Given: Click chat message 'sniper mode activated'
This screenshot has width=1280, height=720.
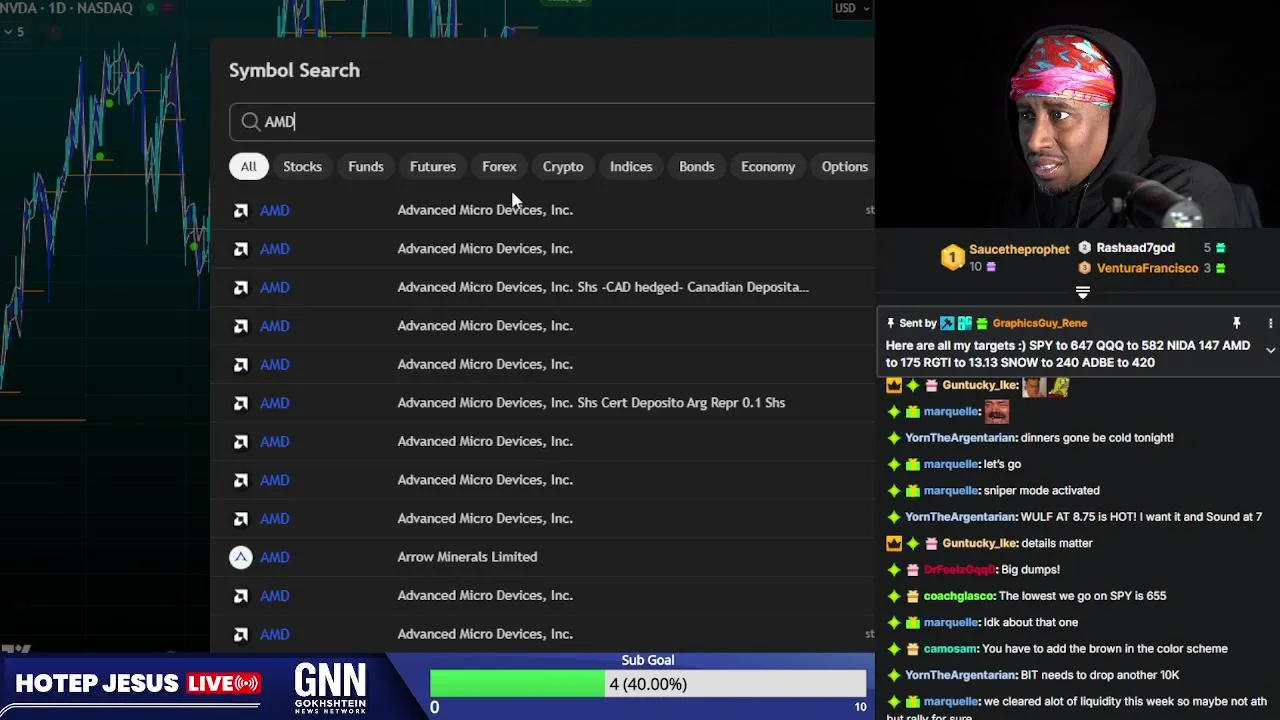Looking at the screenshot, I should pos(1041,491).
